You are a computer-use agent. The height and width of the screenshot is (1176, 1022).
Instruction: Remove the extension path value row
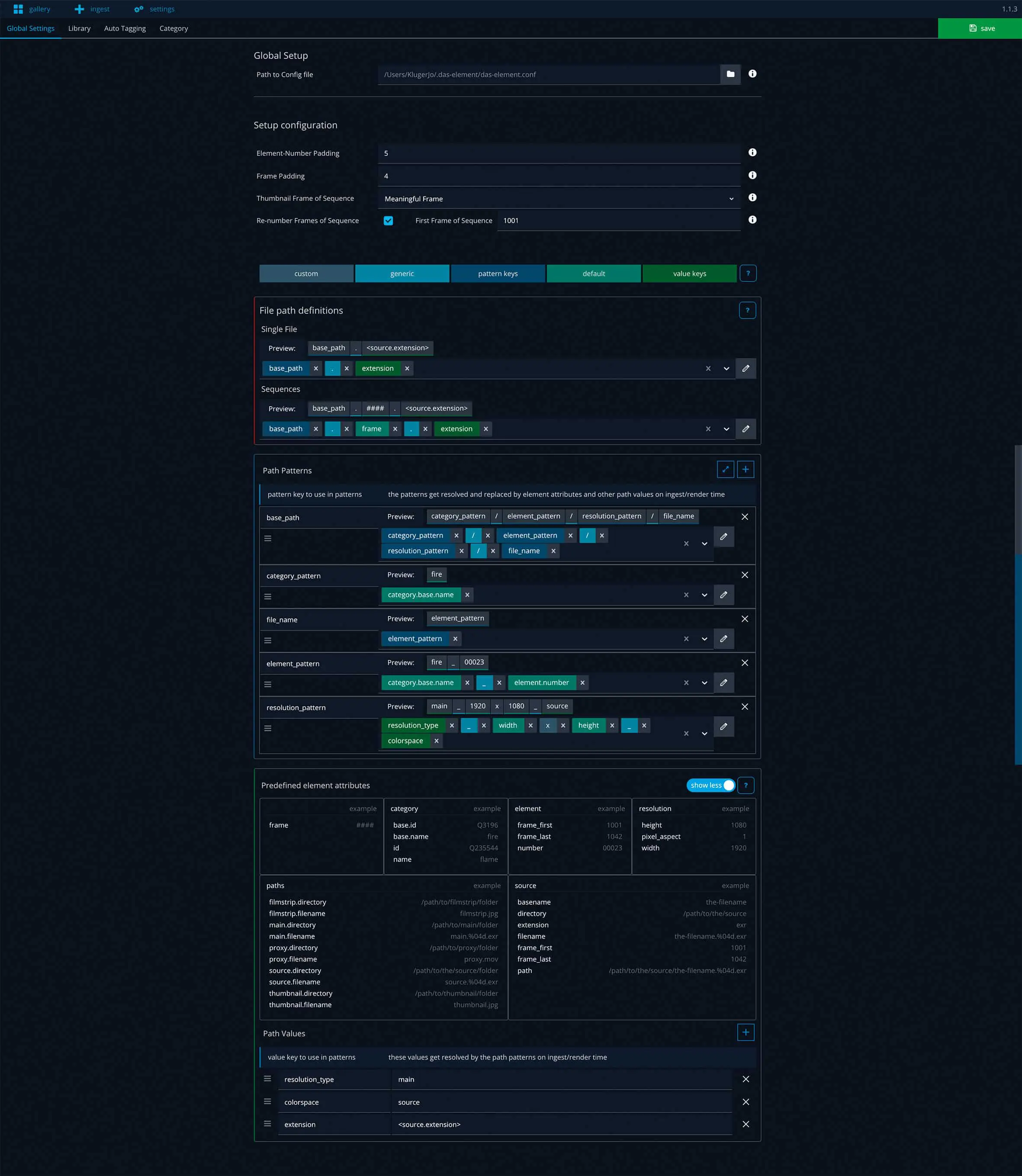746,1124
